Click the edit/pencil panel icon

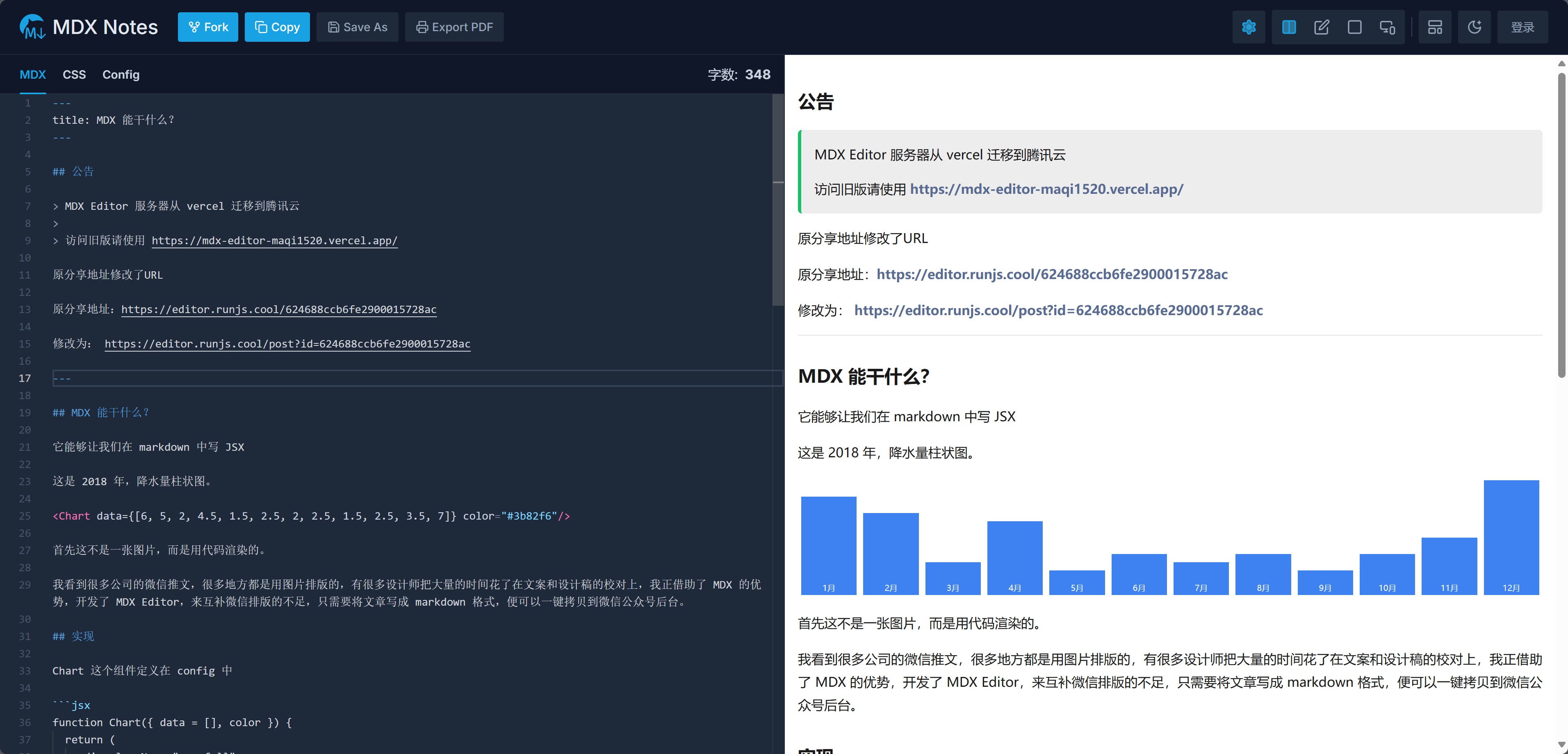tap(1321, 27)
